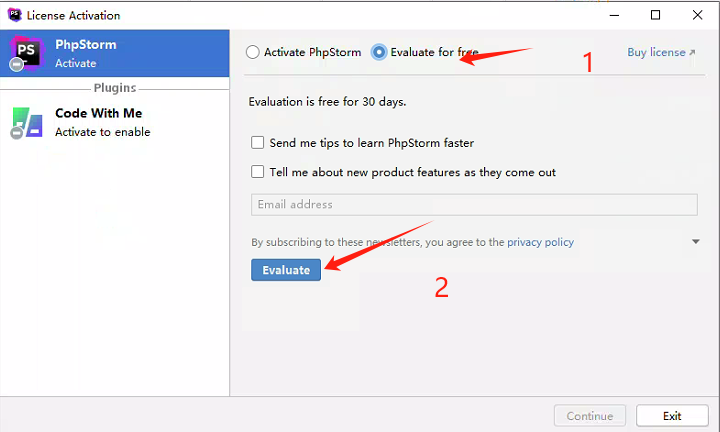Open the privacy policy link
The height and width of the screenshot is (432, 720).
click(540, 242)
